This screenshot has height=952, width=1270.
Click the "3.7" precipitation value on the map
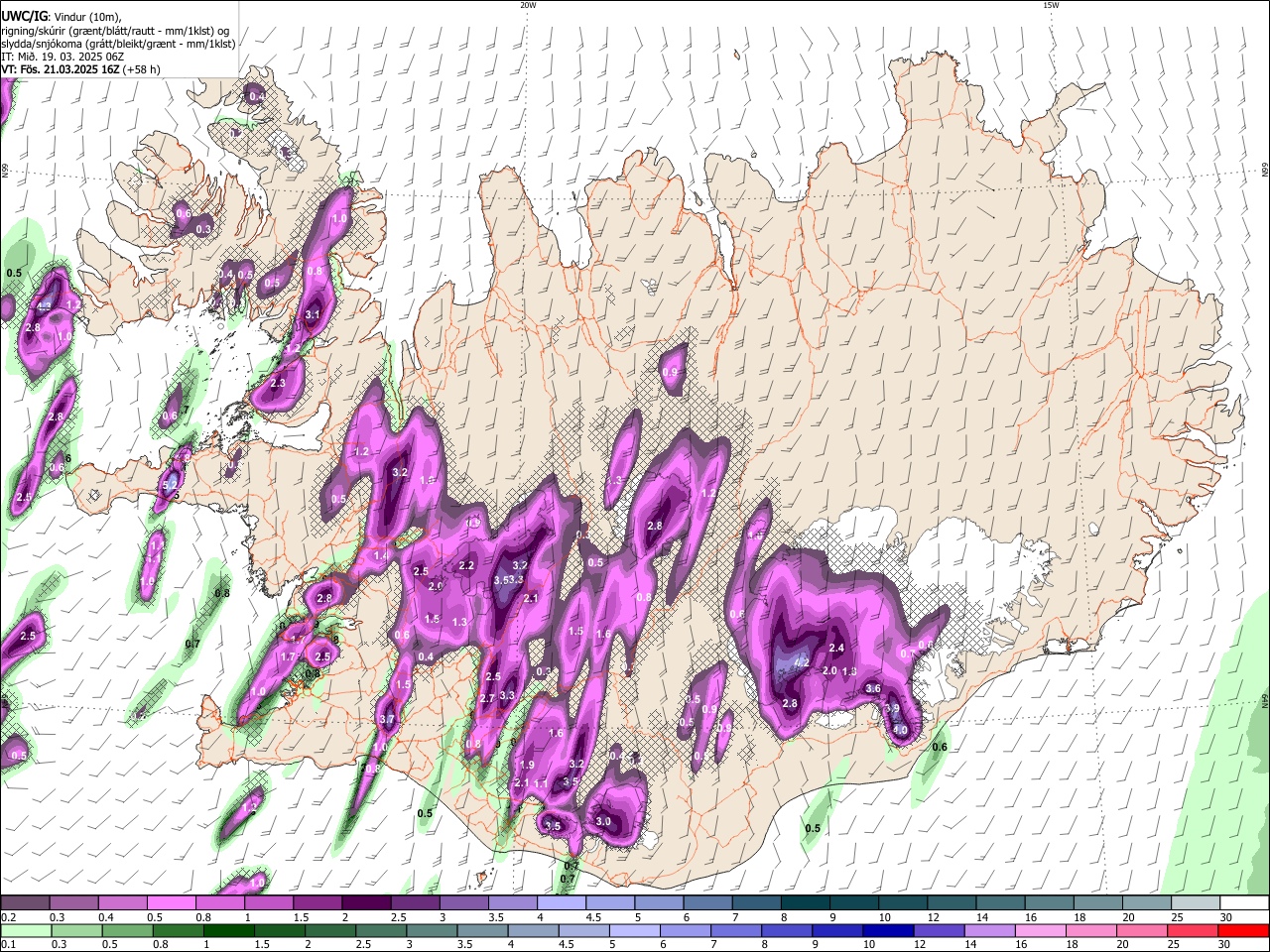(x=387, y=720)
